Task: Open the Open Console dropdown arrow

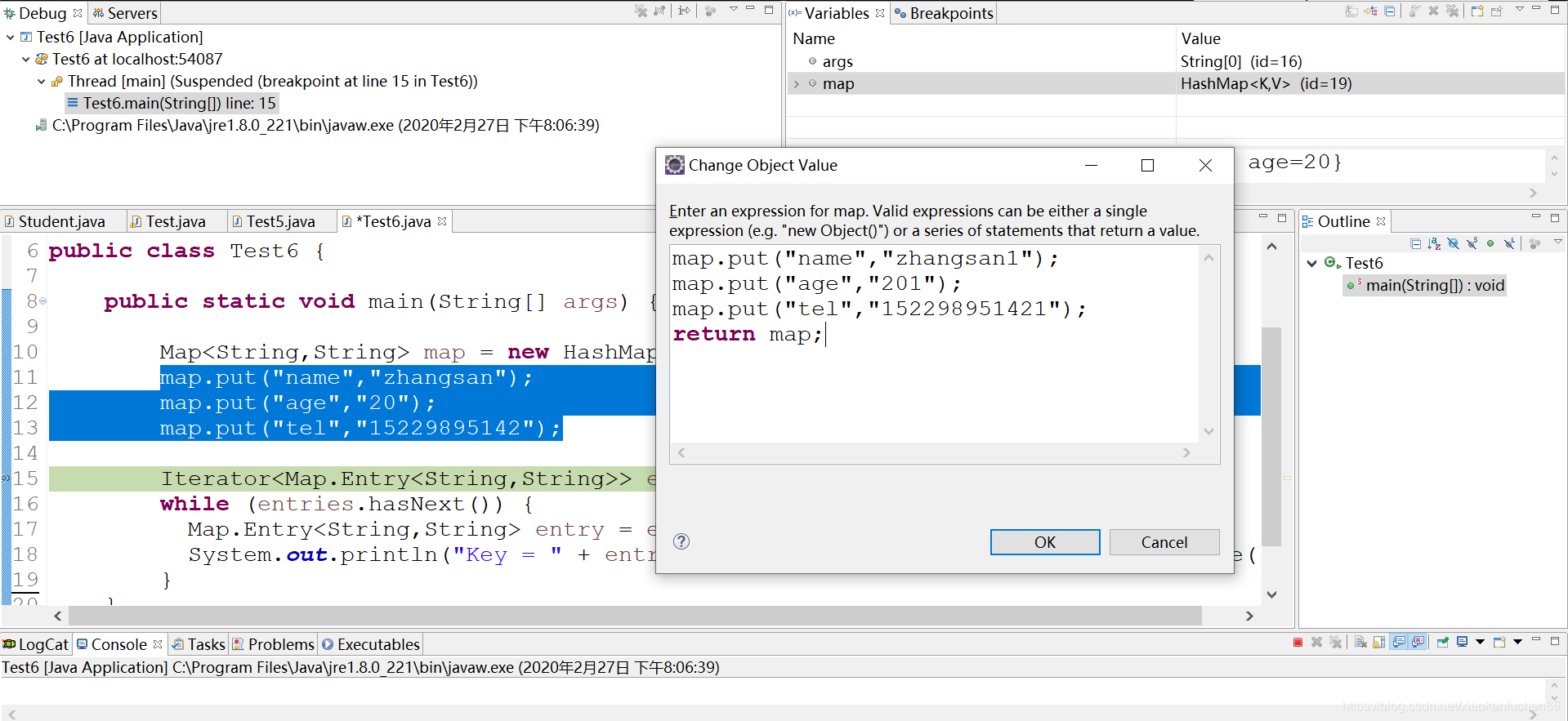Action: [x=1517, y=642]
